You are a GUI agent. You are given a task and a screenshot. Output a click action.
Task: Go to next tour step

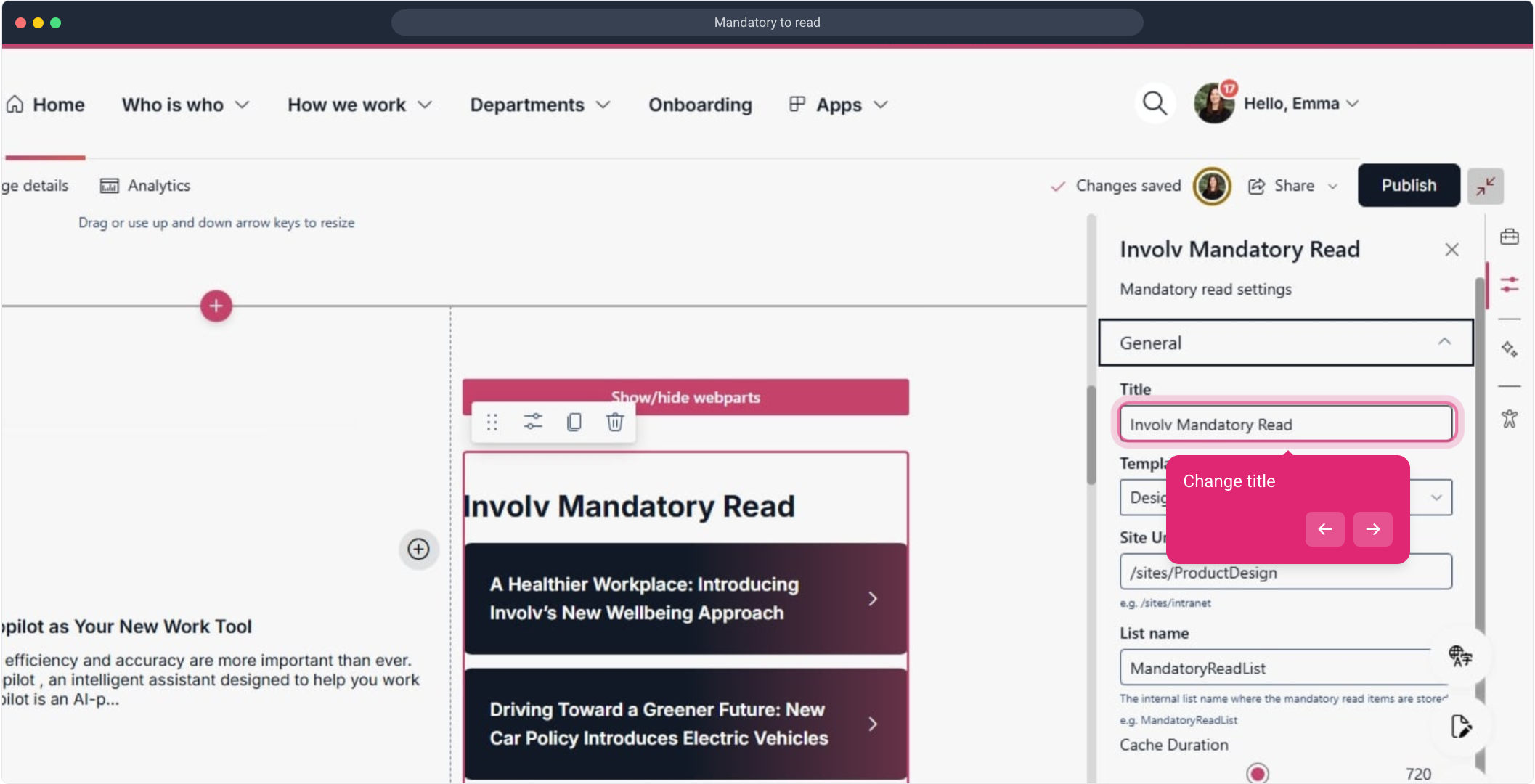pos(1372,529)
